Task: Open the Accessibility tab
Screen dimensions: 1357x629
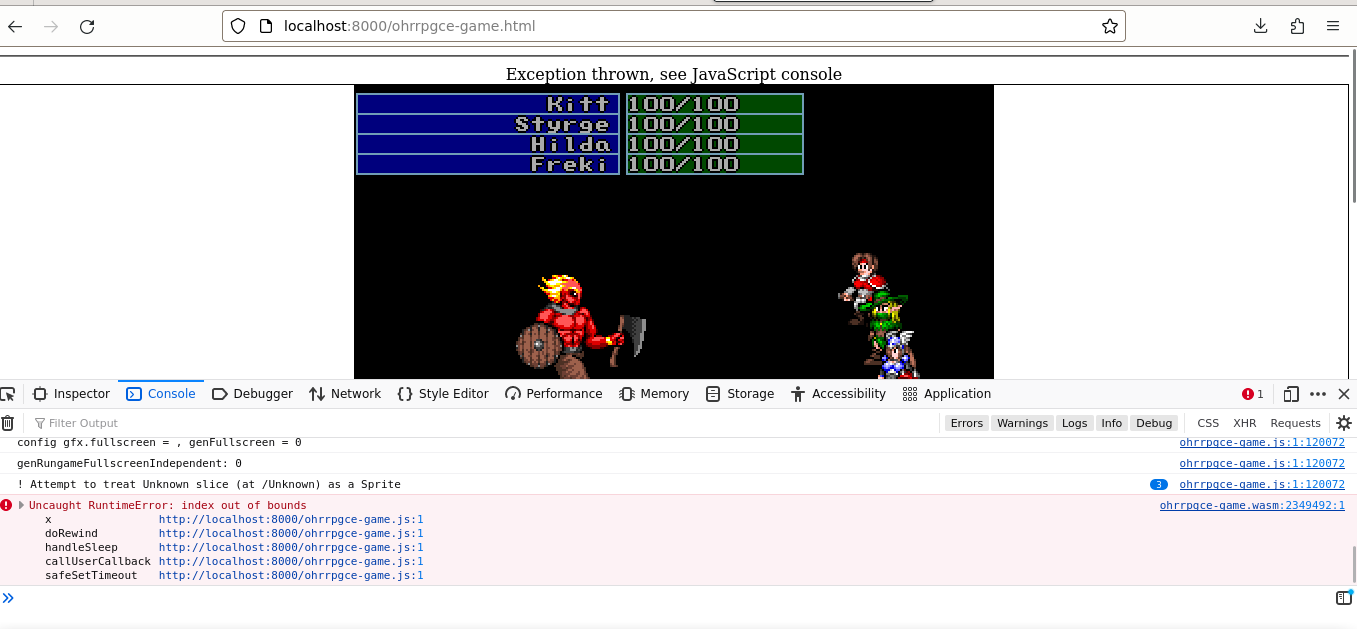Action: point(838,394)
